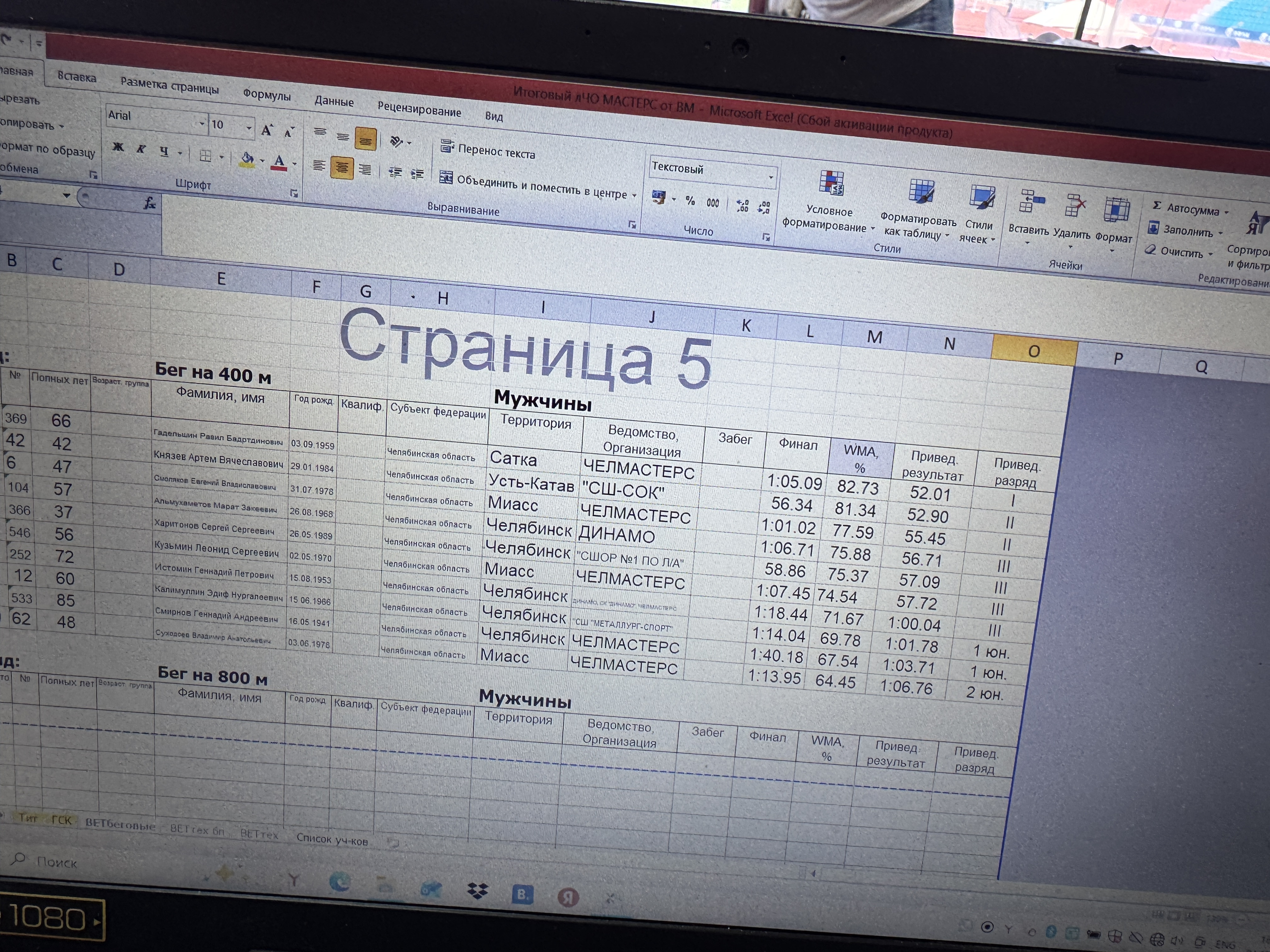Toggle italic formatting (К)
The image size is (1270, 952).
coord(141,149)
